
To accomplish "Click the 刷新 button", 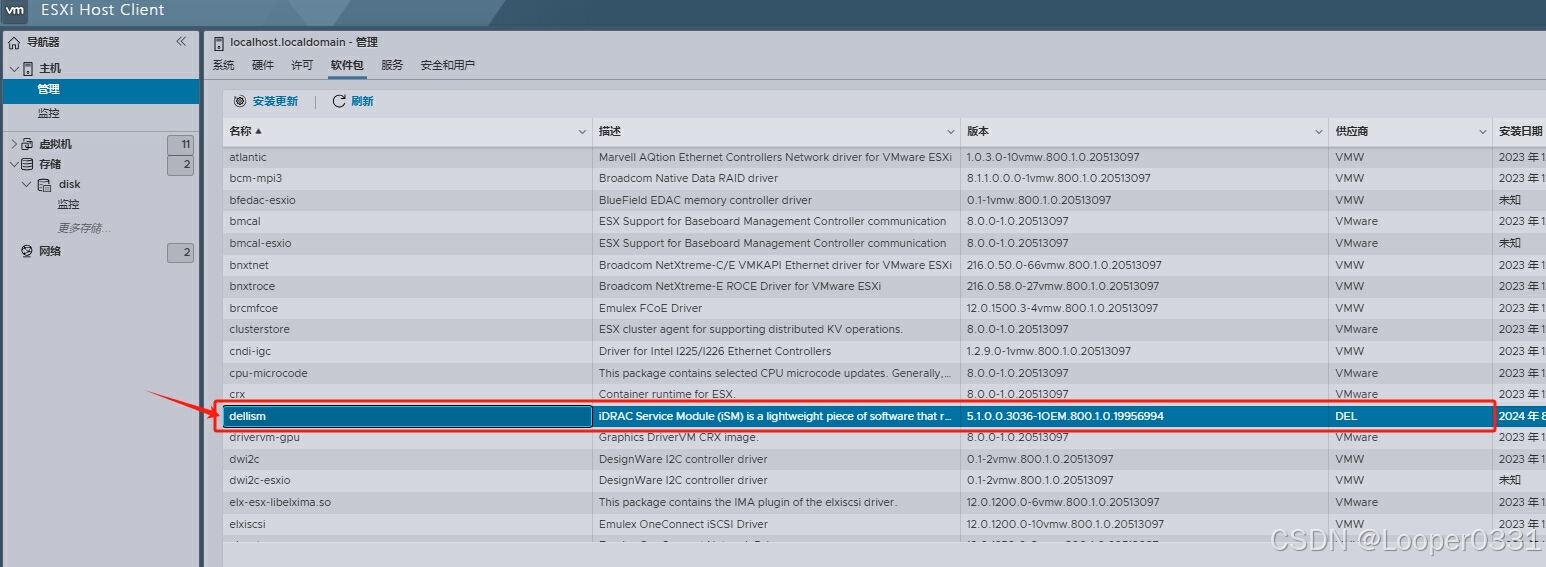I will pyautogui.click(x=353, y=101).
